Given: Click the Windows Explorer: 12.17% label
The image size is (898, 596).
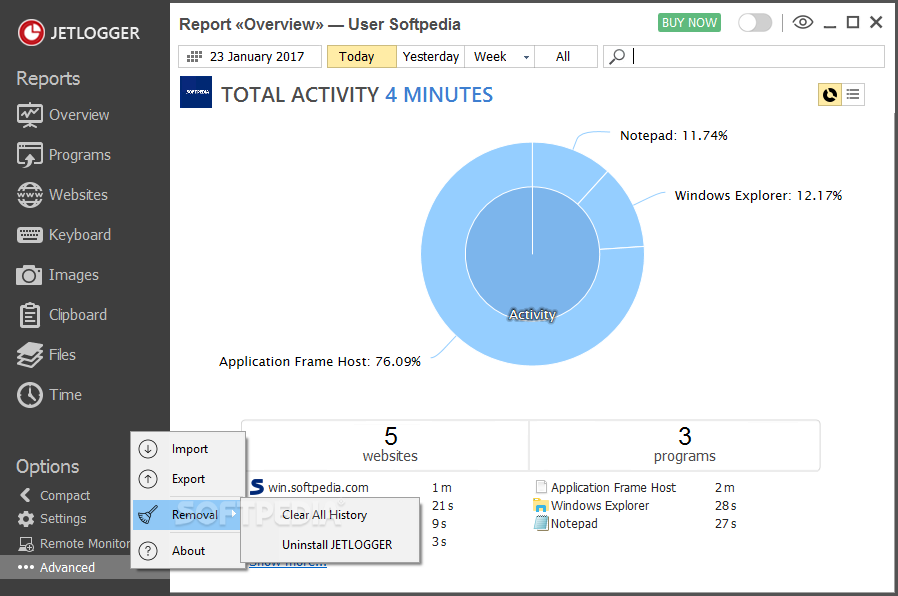Looking at the screenshot, I should click(x=758, y=196).
